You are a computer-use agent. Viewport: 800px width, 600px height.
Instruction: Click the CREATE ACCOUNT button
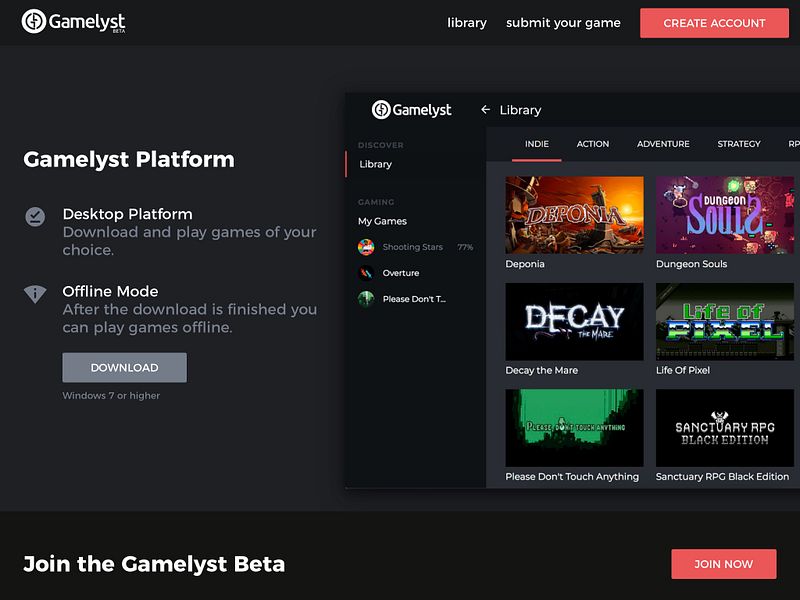[713, 23]
